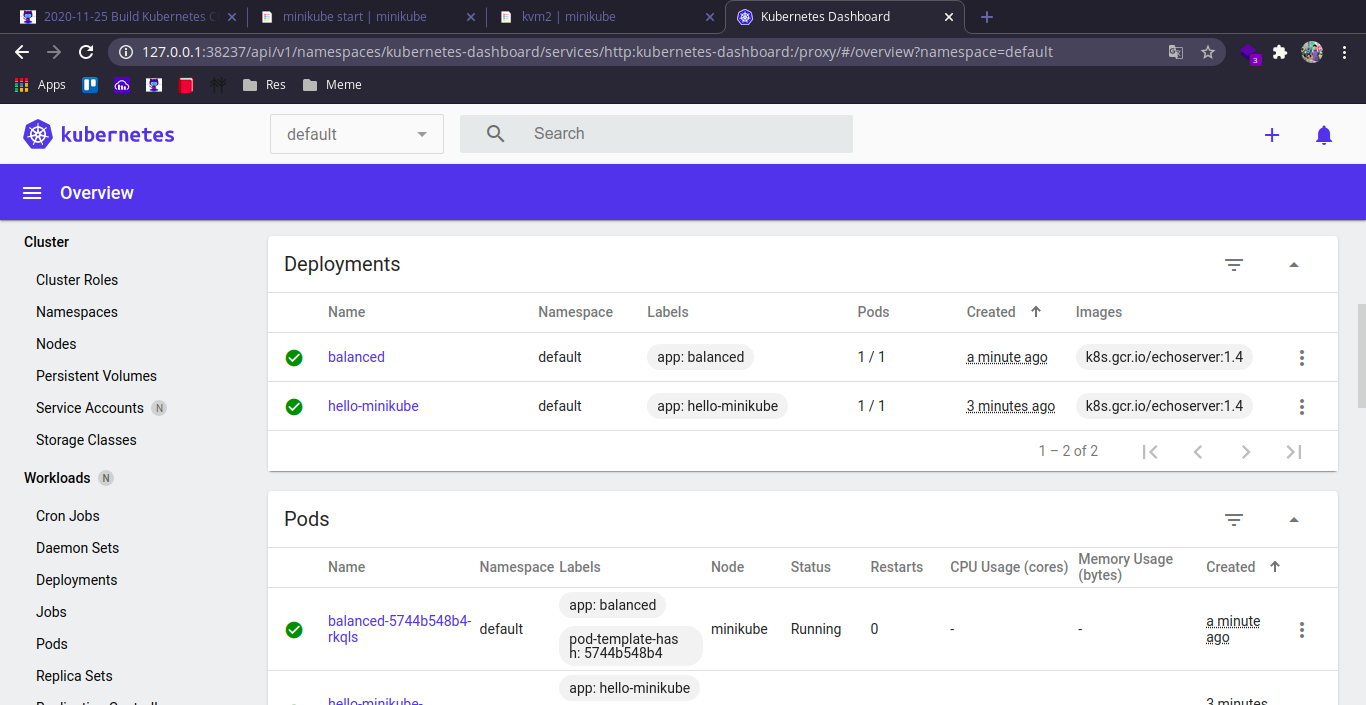The image size is (1366, 705).
Task: Click the translate icon in address bar
Action: coord(1176,52)
